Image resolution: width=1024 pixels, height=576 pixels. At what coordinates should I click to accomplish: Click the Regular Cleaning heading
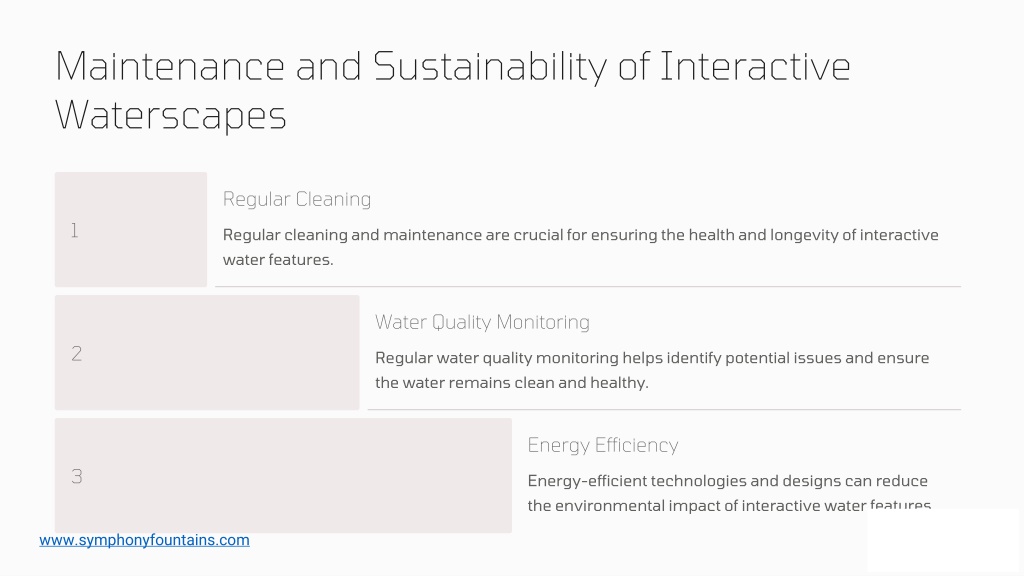297,199
